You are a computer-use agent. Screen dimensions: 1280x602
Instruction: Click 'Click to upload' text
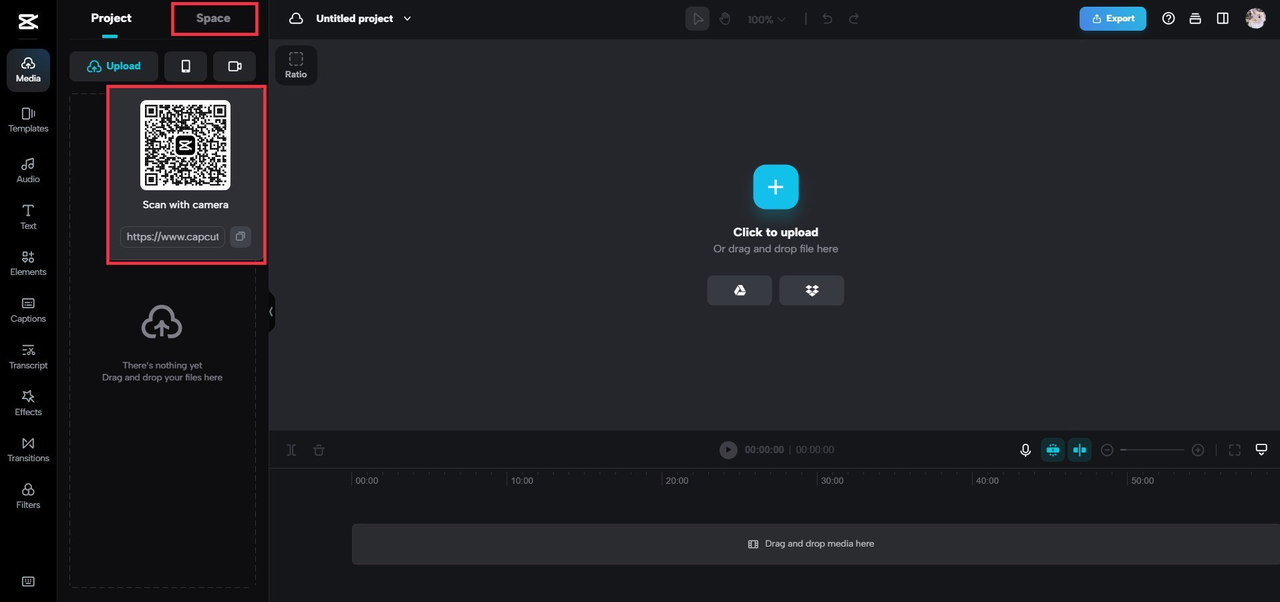(x=776, y=232)
